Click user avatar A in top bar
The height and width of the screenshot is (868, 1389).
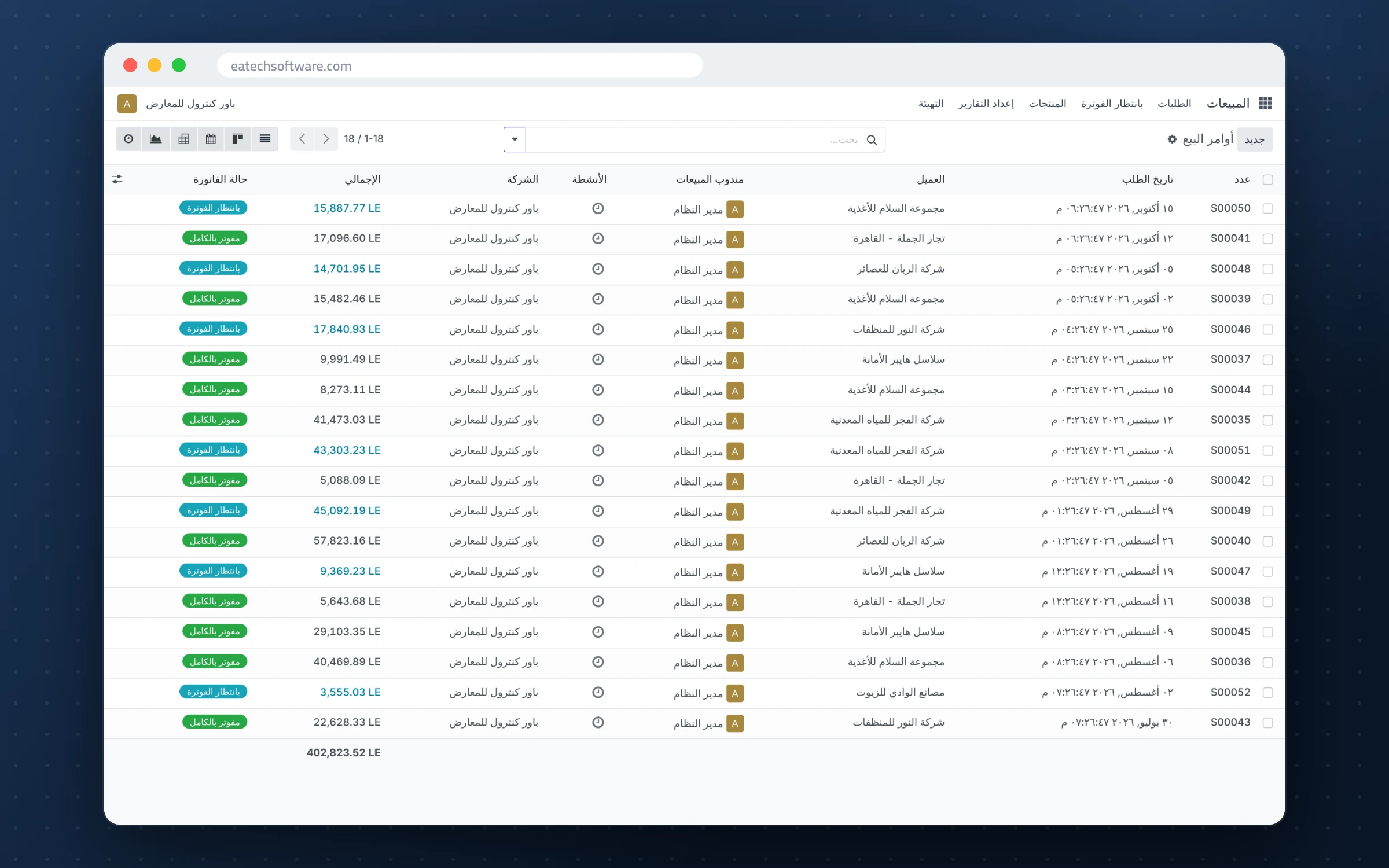coord(127,104)
